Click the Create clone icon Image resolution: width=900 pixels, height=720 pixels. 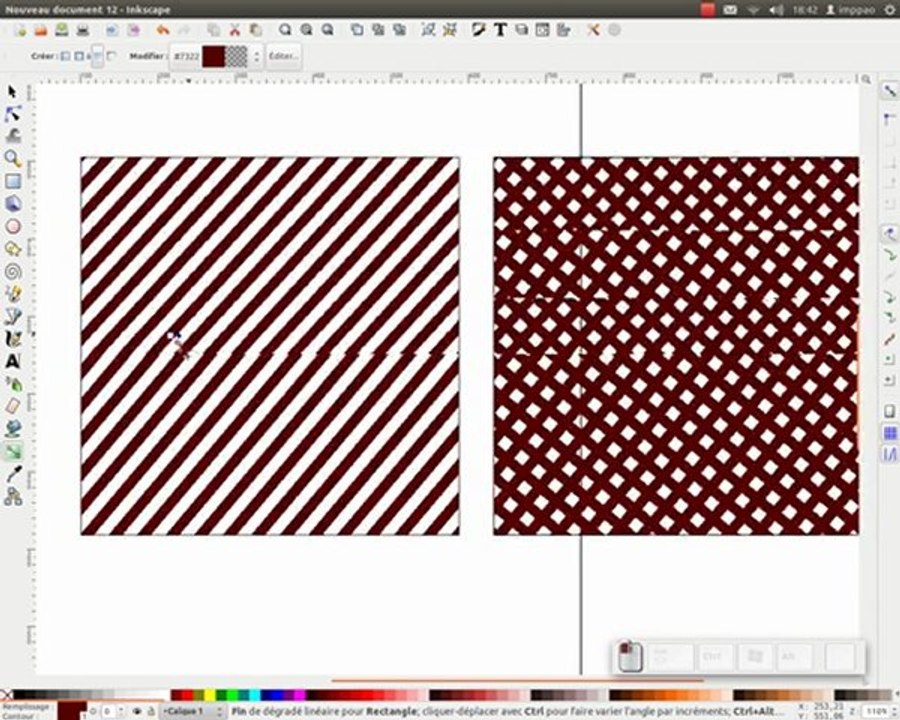tap(378, 30)
